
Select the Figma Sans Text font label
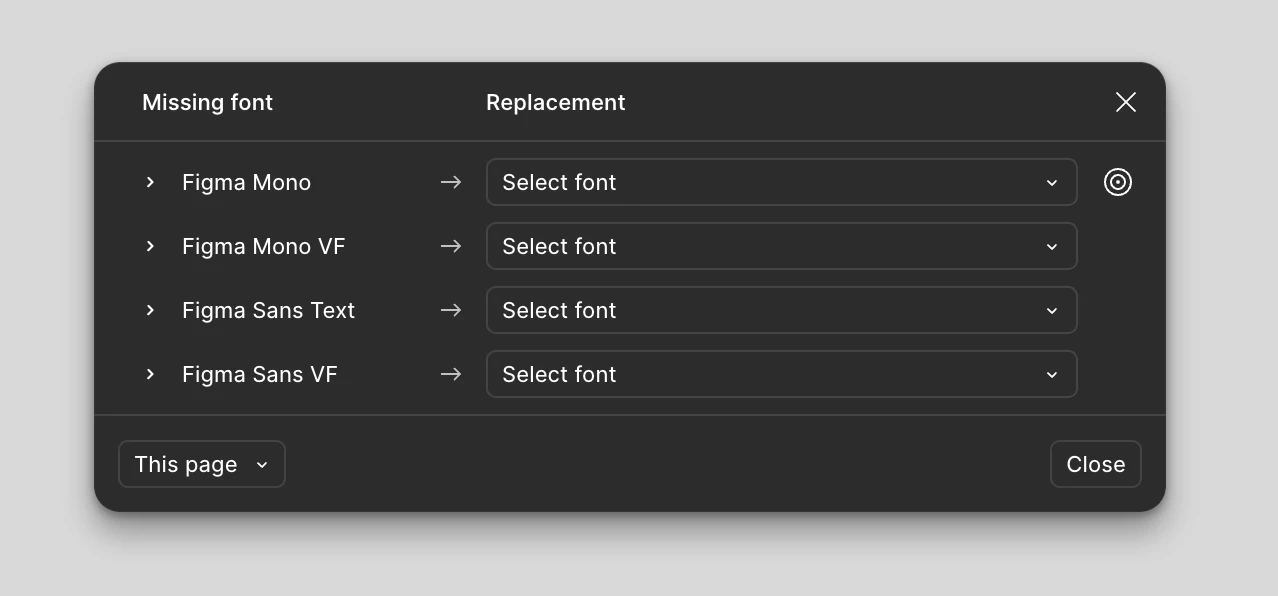click(x=268, y=310)
